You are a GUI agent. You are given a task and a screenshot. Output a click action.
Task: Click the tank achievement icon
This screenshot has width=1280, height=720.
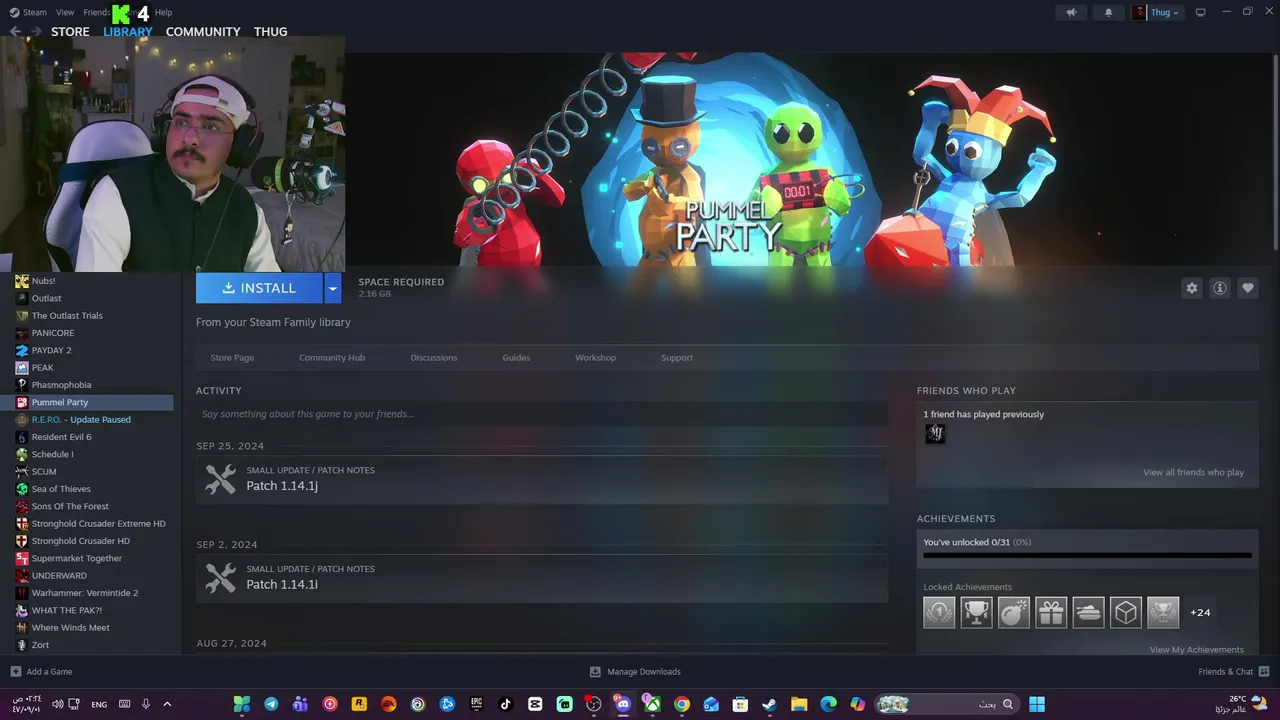1088,612
